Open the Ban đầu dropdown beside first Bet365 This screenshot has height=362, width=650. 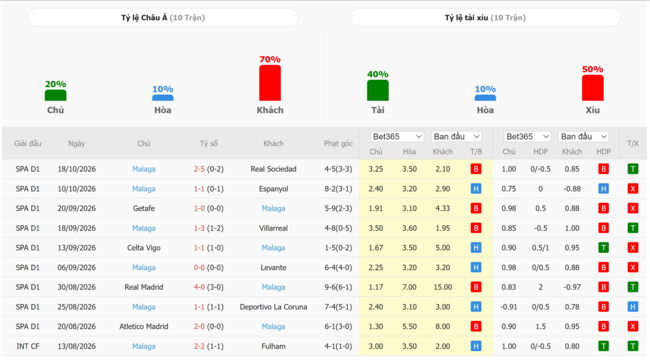click(456, 136)
